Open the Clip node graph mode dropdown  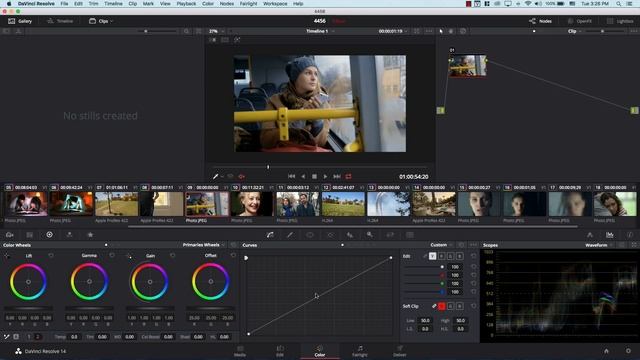coord(575,31)
